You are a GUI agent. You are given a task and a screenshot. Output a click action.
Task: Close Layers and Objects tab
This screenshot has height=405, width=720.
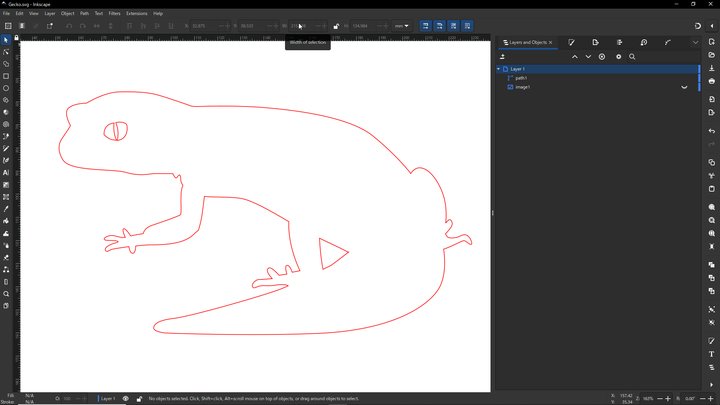[551, 42]
